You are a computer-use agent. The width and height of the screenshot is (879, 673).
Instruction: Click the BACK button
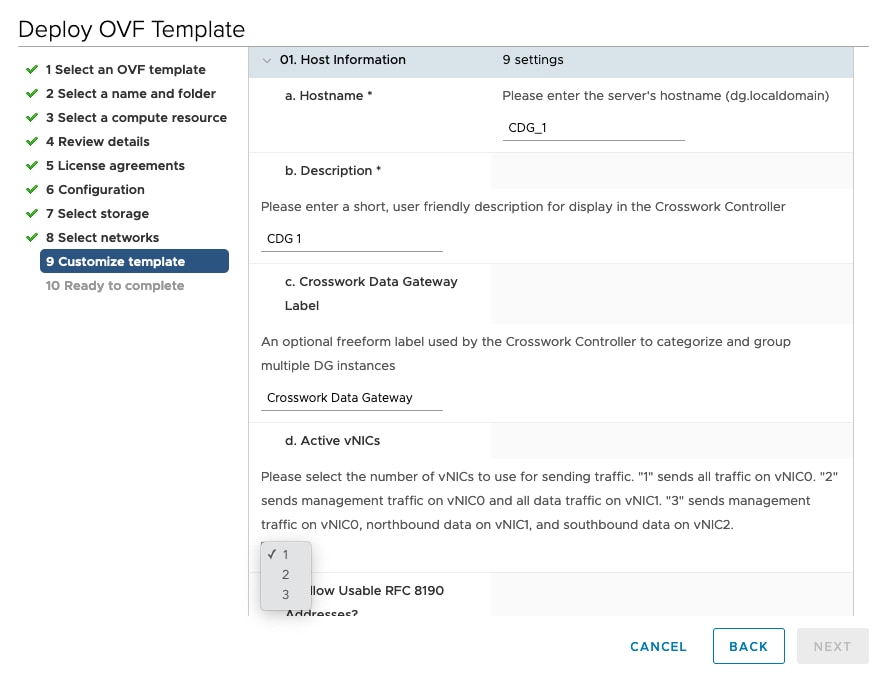point(748,646)
